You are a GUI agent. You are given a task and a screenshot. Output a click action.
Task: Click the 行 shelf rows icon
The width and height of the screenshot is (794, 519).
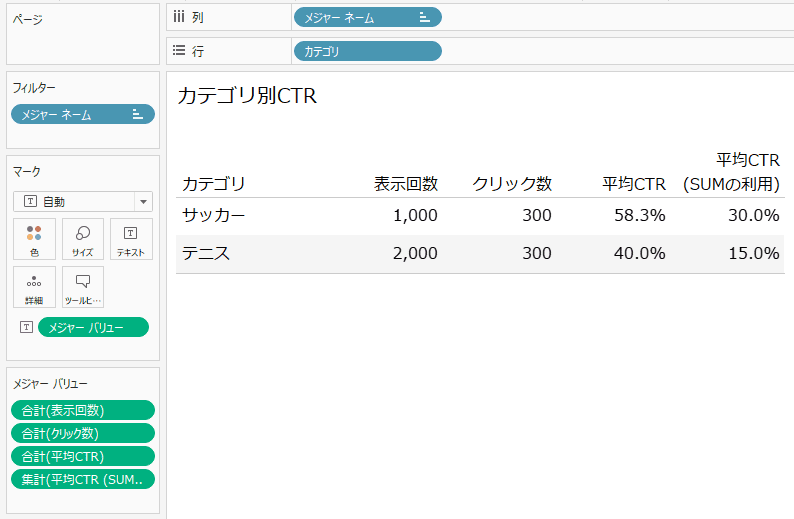coord(179,51)
